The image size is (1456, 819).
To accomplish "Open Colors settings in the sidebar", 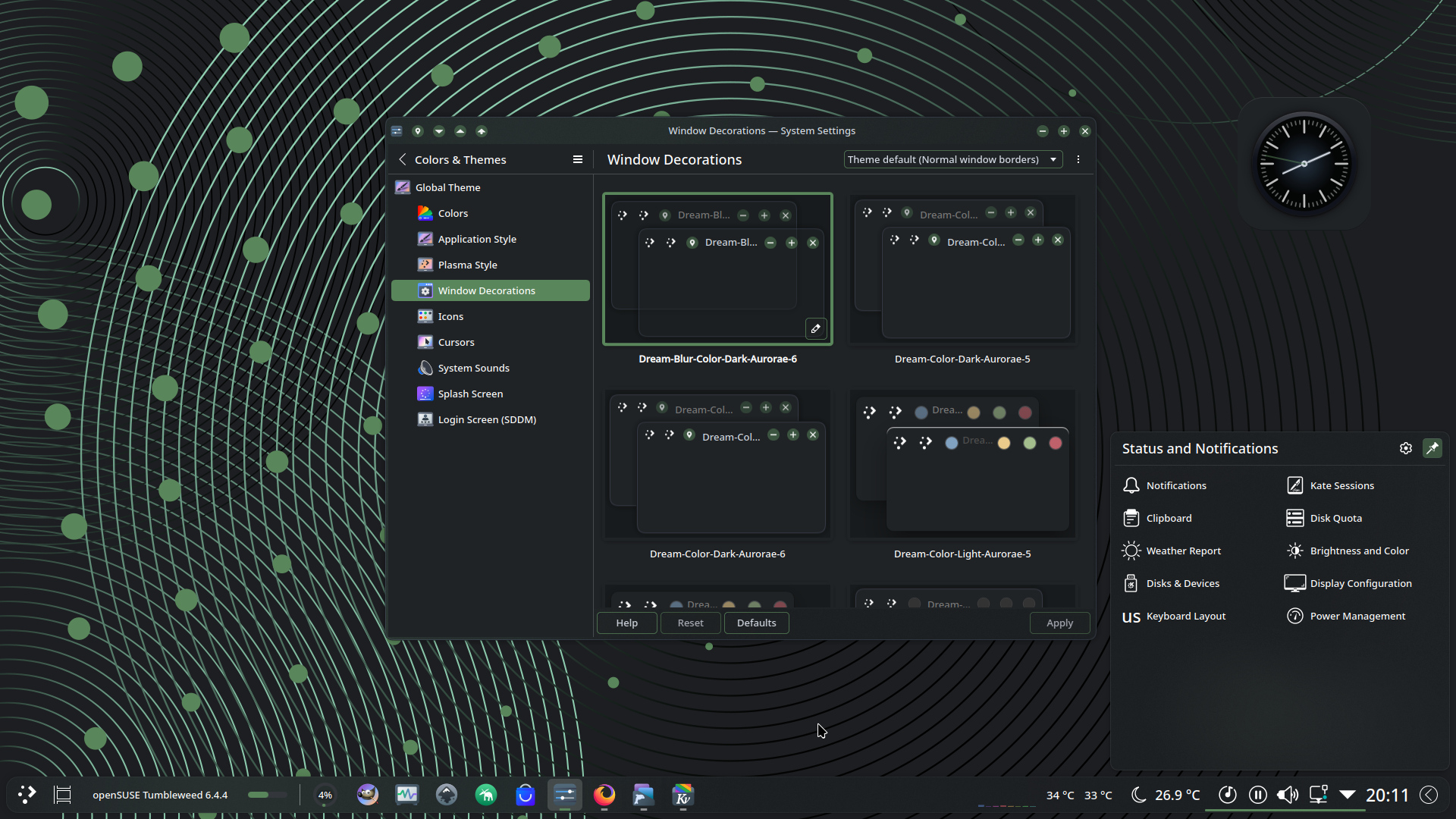I will [490, 213].
